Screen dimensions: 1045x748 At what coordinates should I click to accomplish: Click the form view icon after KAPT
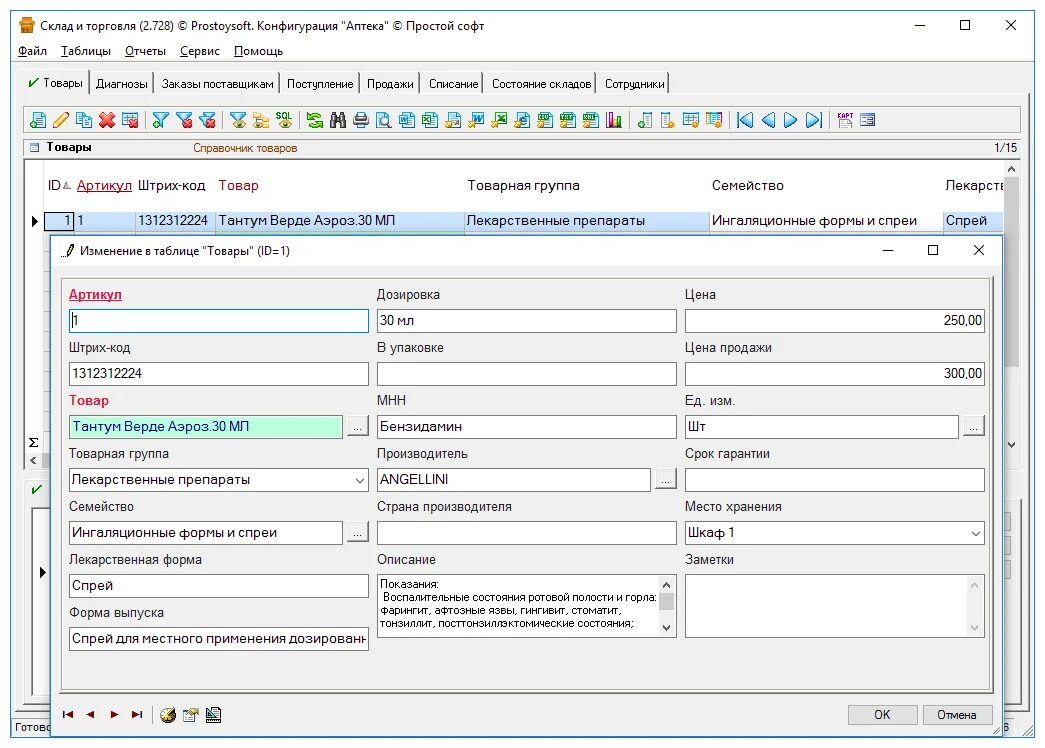point(868,120)
